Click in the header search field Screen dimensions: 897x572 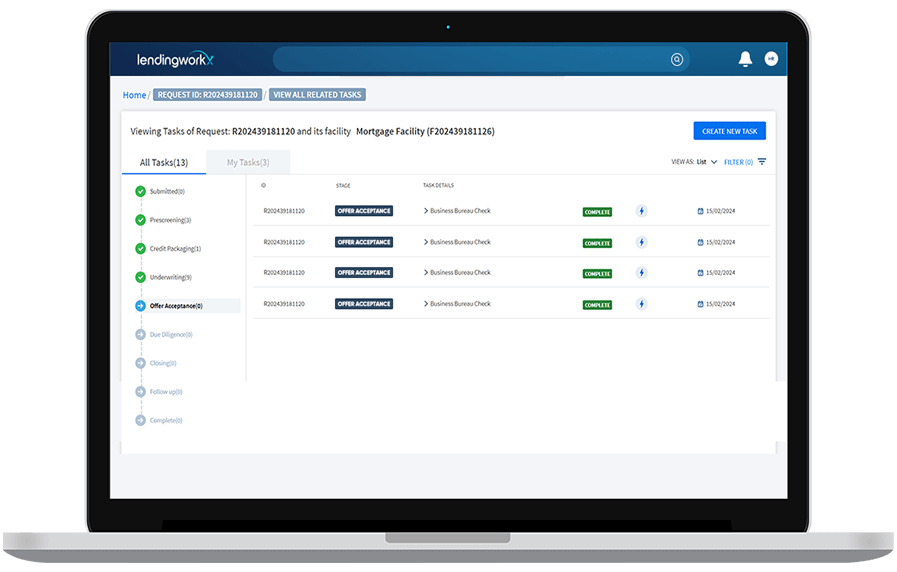pyautogui.click(x=470, y=60)
